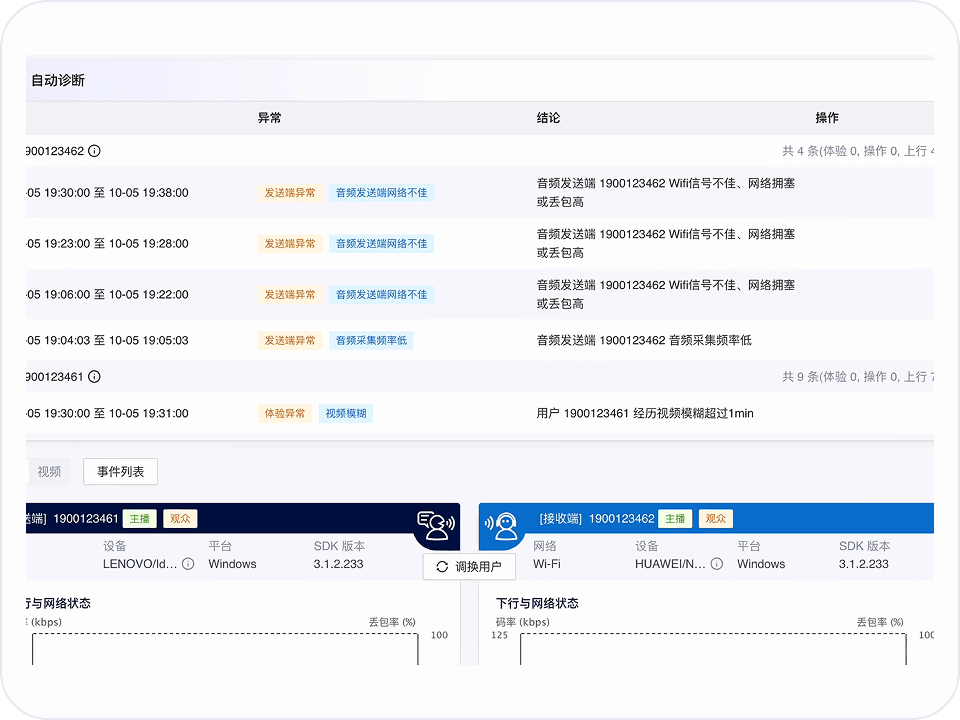This screenshot has height=720, width=960.
Task: Click the HUAWEI/N… device value
Action: click(670, 564)
